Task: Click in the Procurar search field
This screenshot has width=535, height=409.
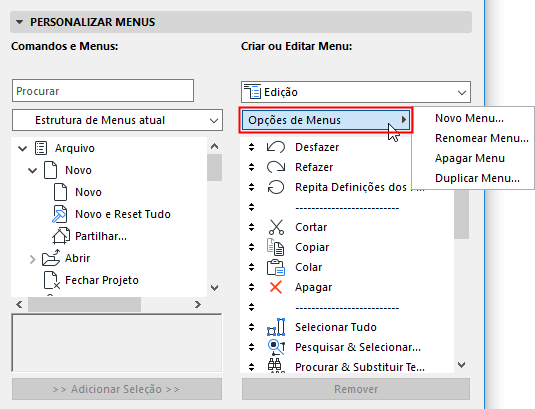Action: click(103, 91)
